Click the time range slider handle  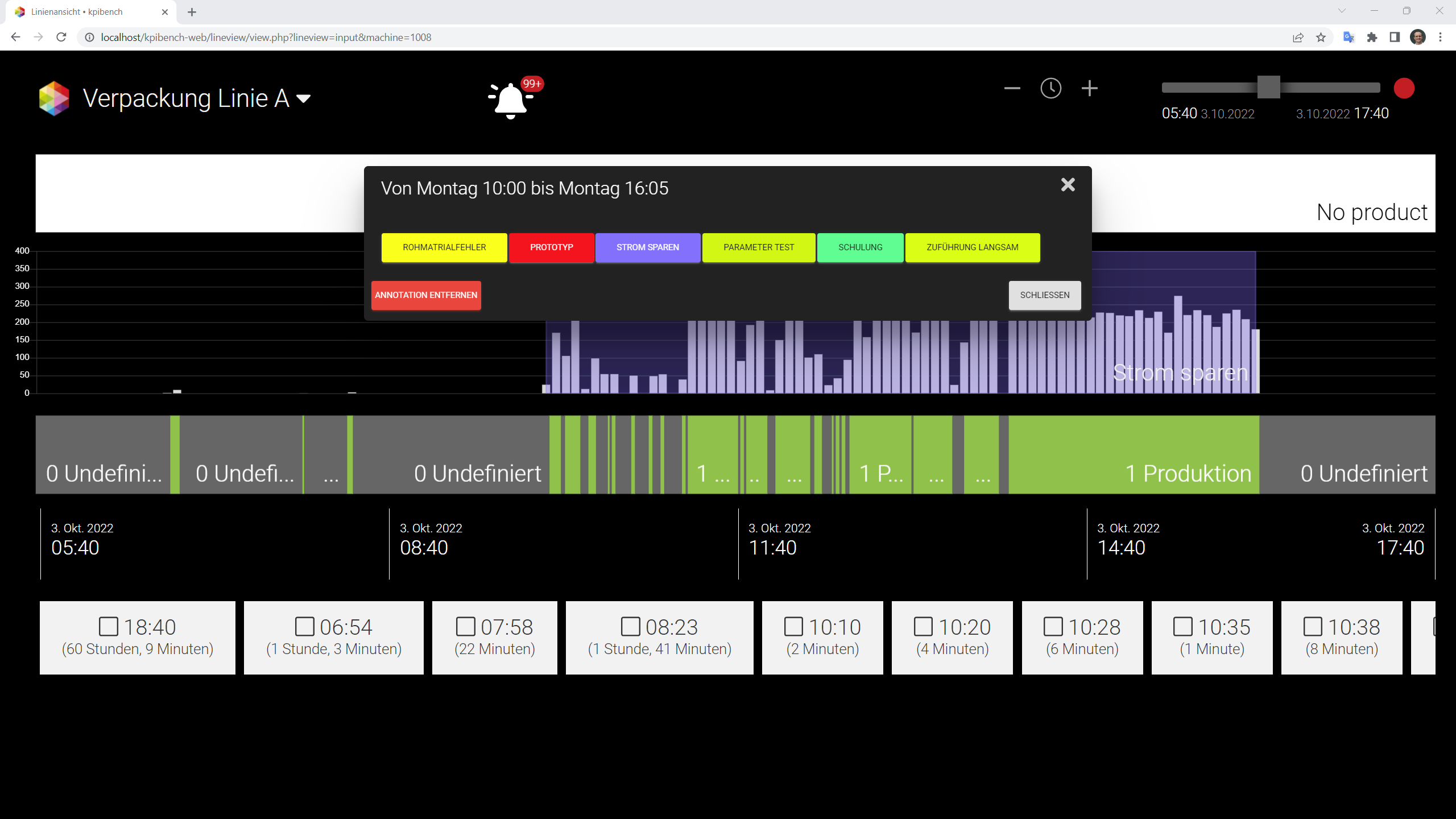click(1268, 88)
